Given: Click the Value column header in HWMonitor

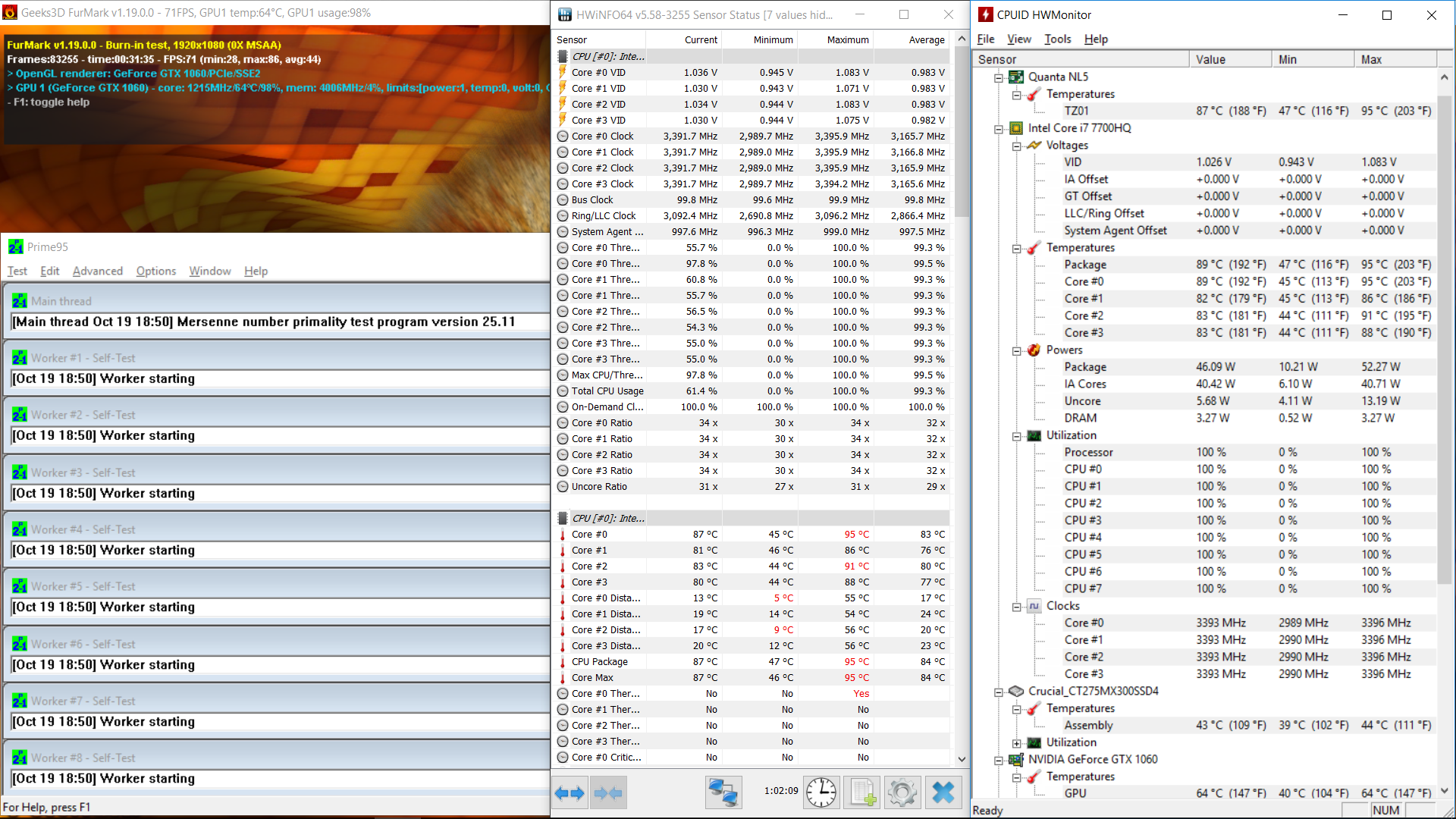Looking at the screenshot, I should pos(1230,59).
